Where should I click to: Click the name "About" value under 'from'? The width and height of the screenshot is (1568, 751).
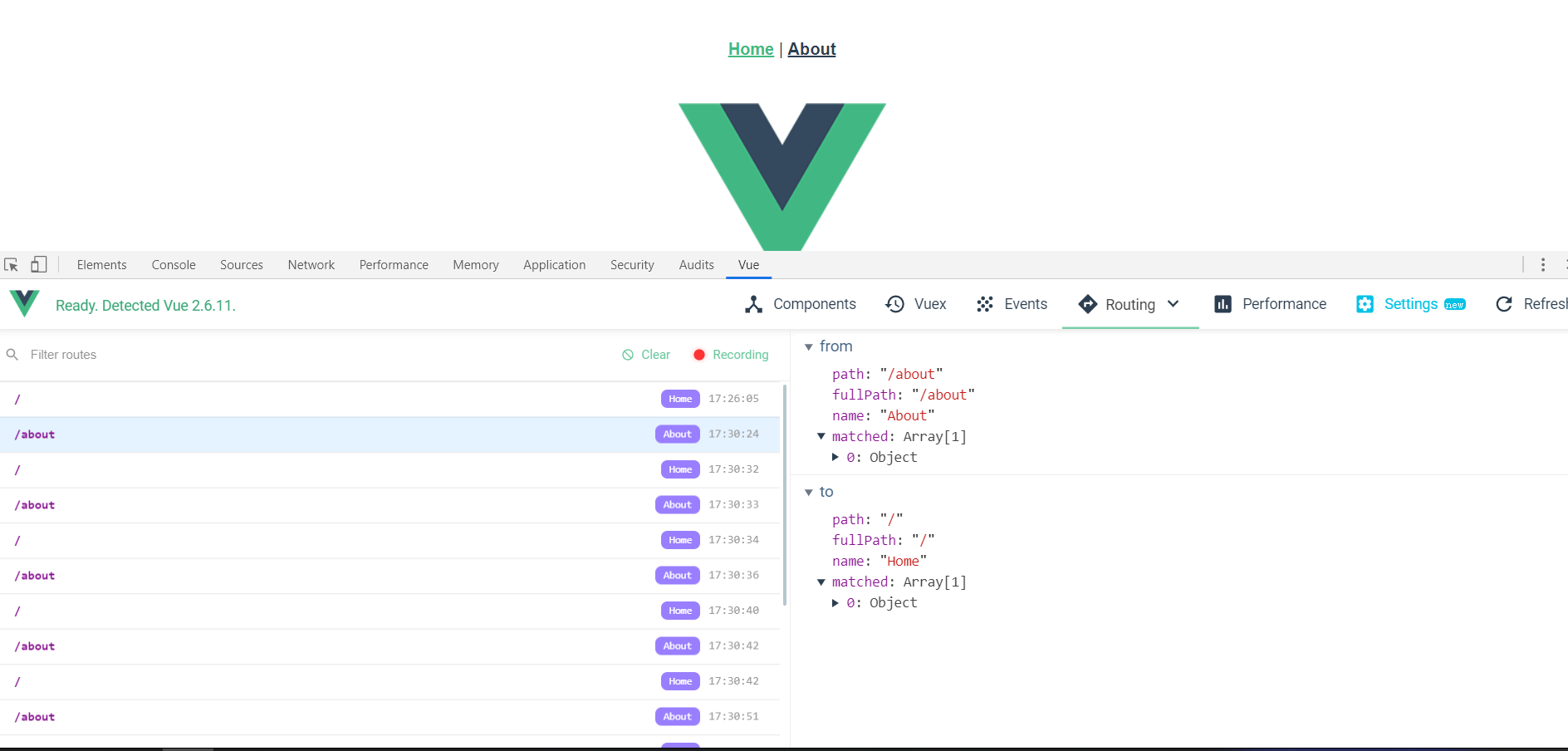pyautogui.click(x=907, y=416)
